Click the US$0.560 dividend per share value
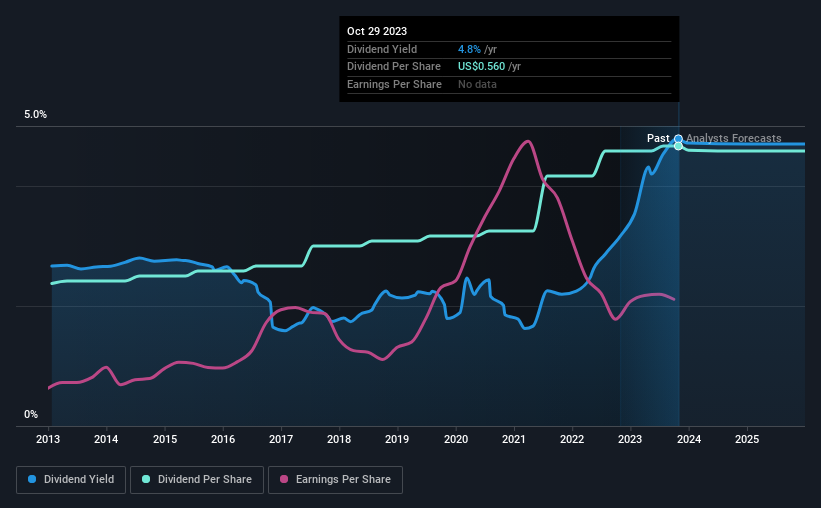This screenshot has height=508, width=821. pos(481,67)
